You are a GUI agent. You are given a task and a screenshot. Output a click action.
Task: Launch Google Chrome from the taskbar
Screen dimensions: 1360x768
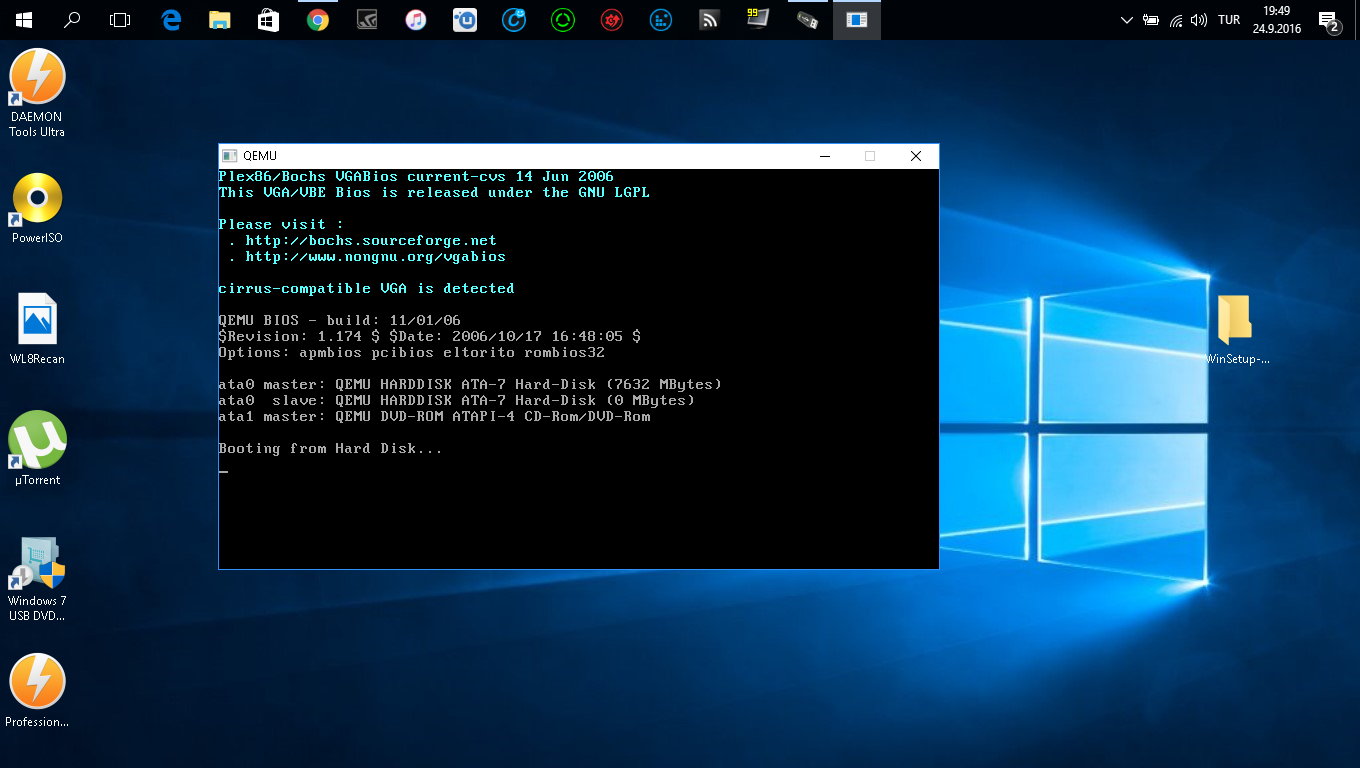318,20
